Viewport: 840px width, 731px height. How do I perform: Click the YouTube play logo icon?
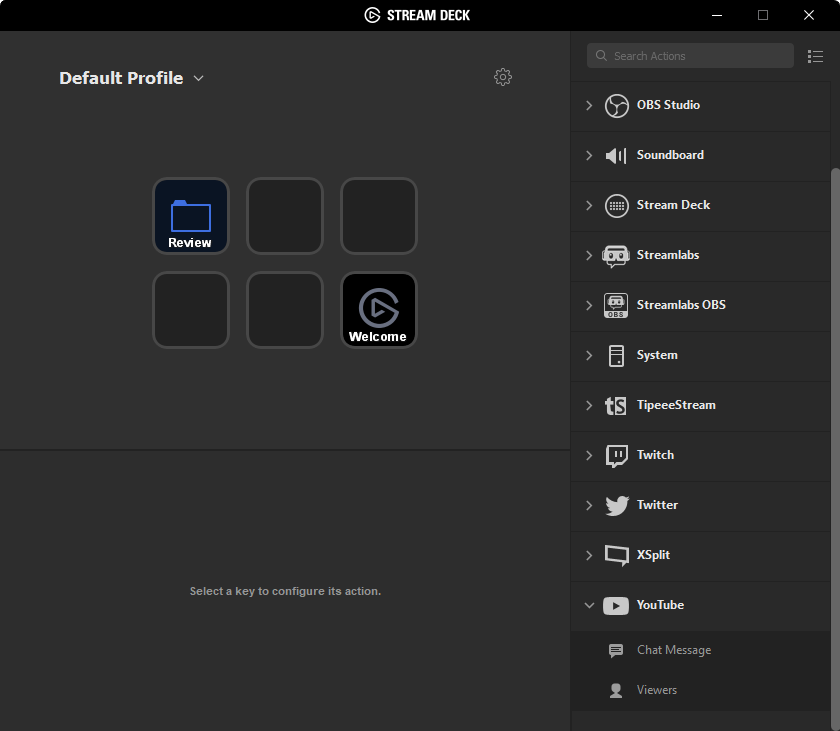tap(616, 606)
